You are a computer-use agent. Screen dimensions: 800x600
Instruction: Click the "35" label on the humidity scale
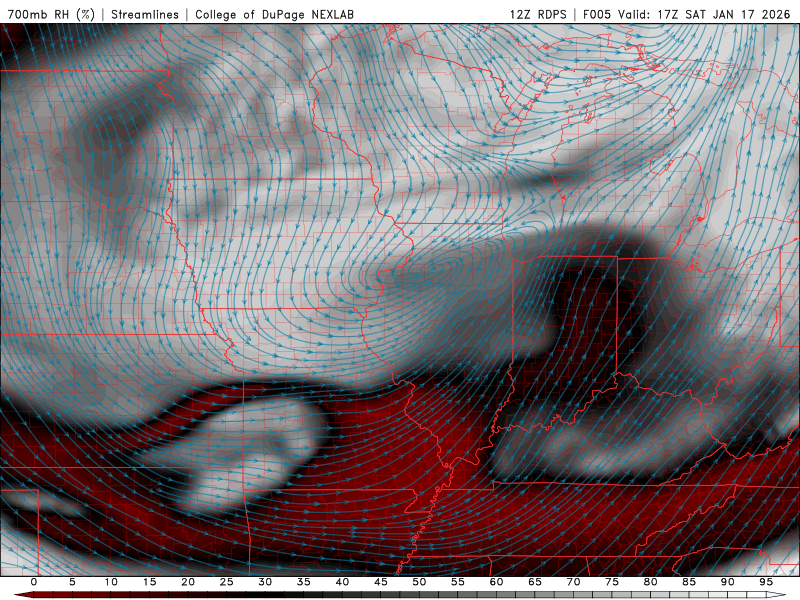pyautogui.click(x=304, y=582)
